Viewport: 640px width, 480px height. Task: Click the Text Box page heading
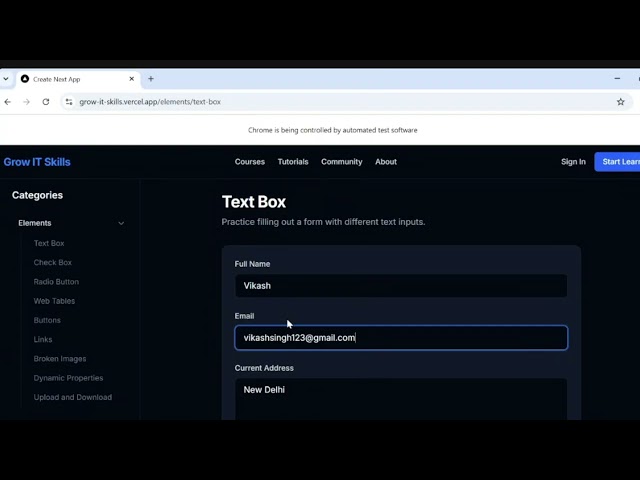(253, 202)
